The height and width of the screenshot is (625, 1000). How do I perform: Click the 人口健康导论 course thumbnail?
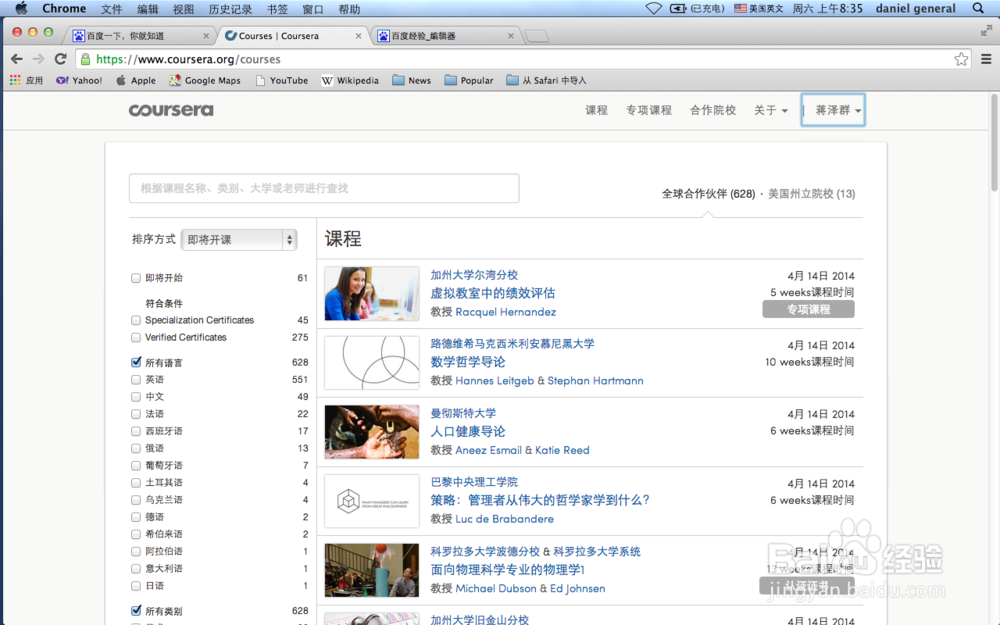pos(372,432)
